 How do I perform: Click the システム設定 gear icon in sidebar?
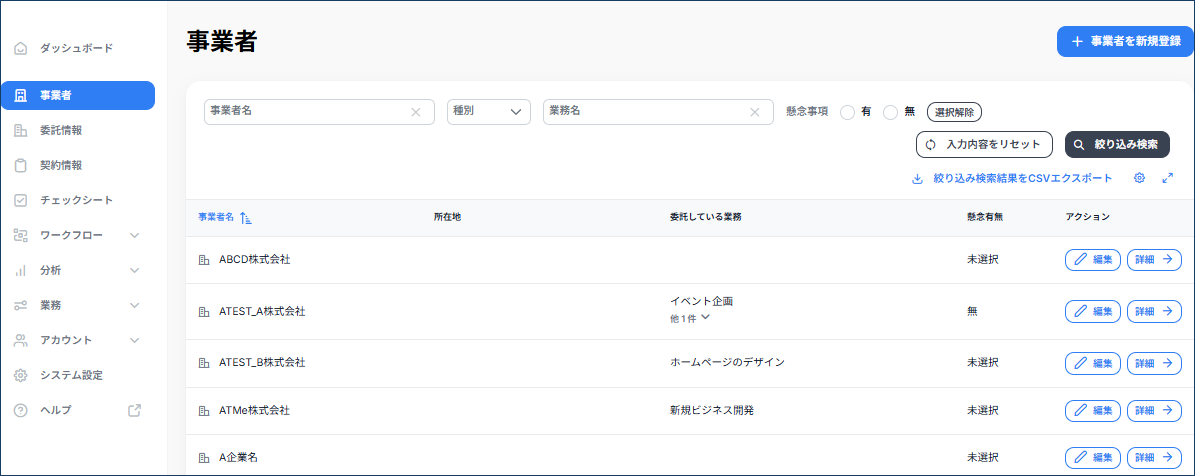point(21,375)
